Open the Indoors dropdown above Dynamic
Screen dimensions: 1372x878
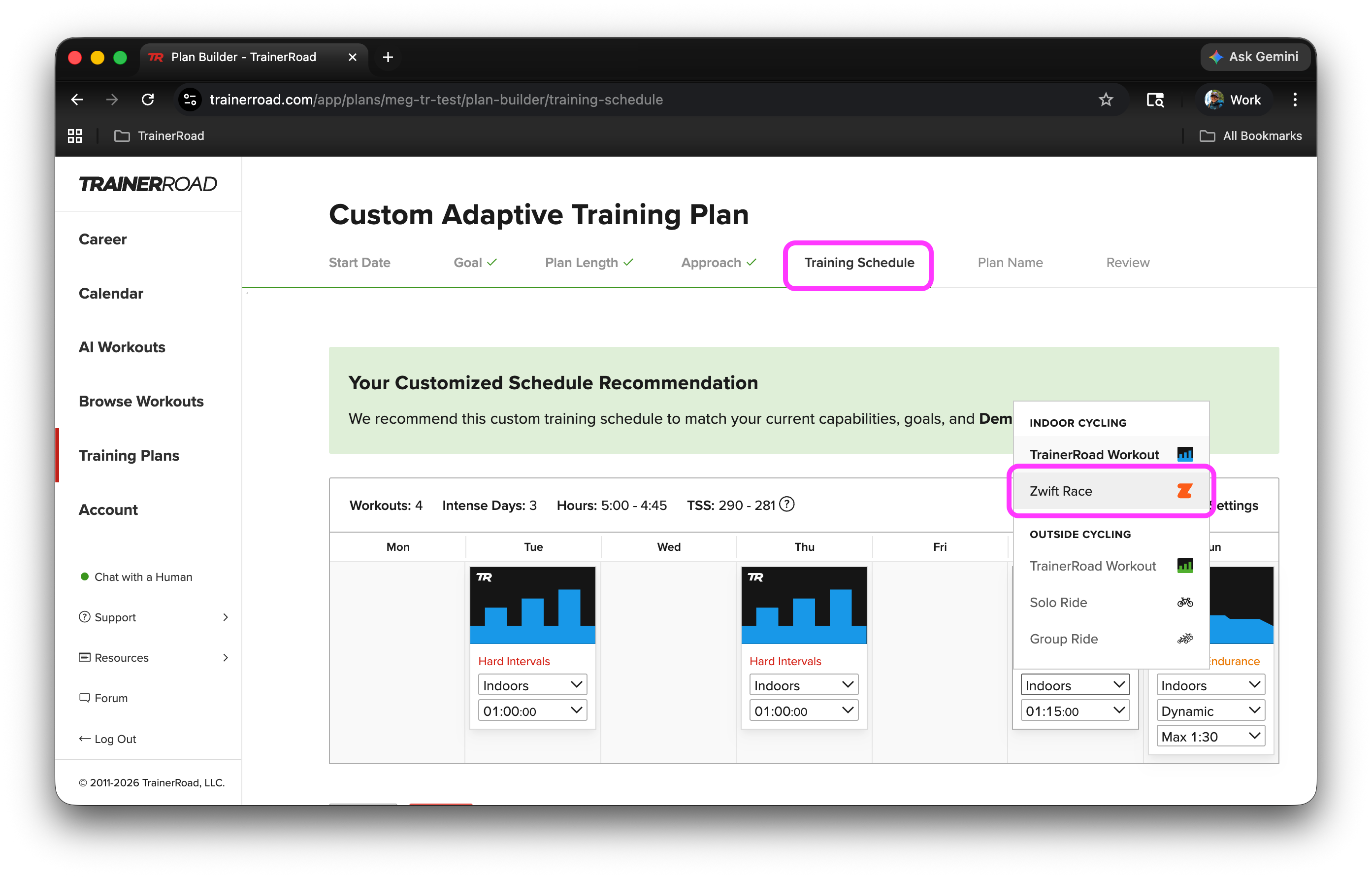pos(1211,685)
